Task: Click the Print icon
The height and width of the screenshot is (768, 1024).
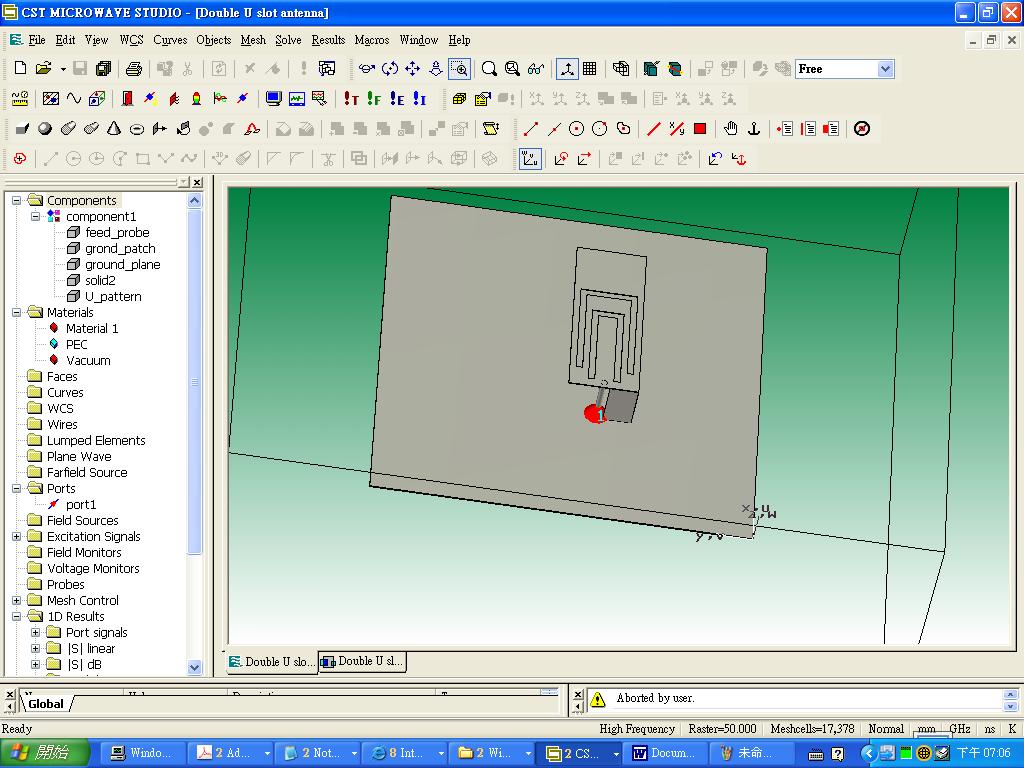Action: pyautogui.click(x=134, y=69)
